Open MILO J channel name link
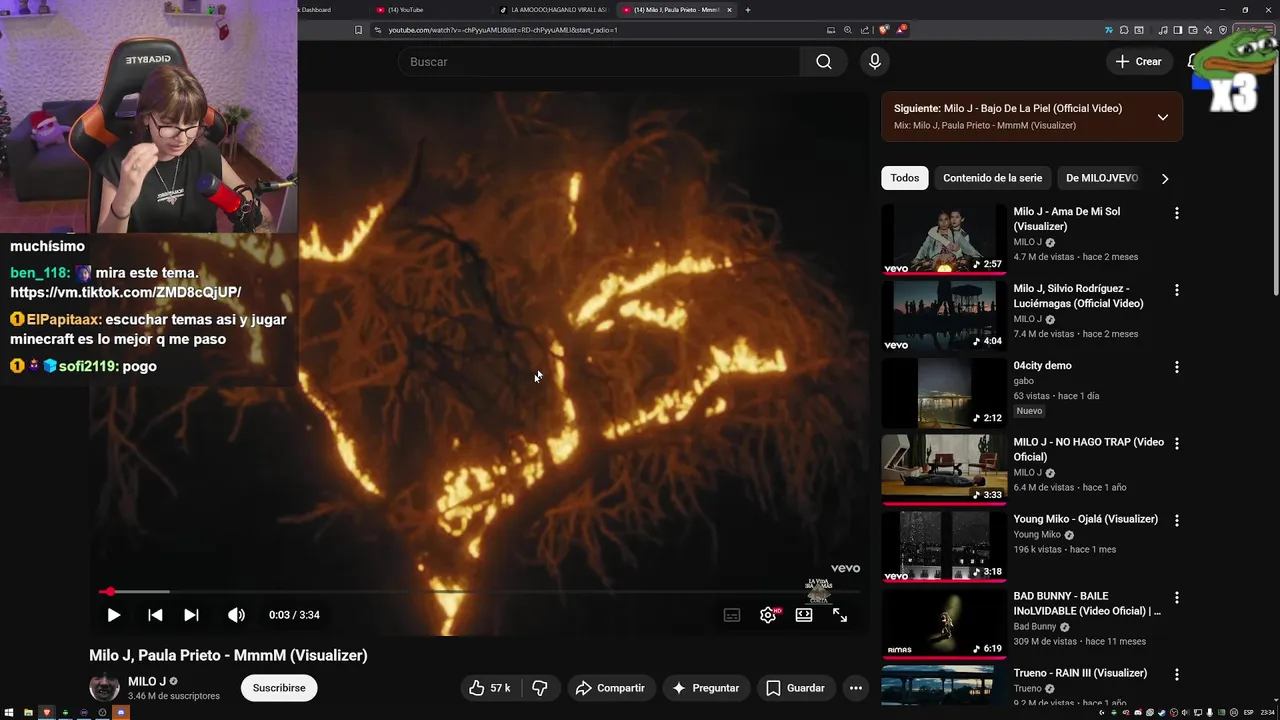1280x720 pixels. coord(147,681)
